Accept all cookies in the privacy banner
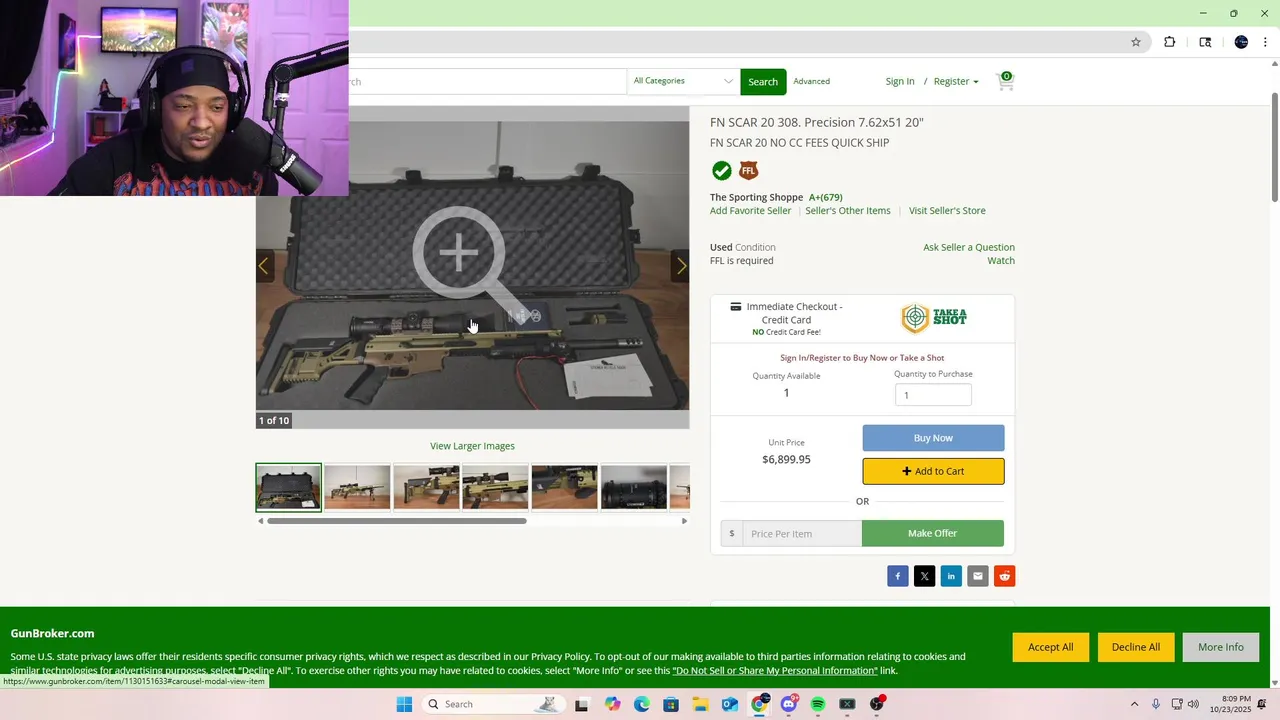 point(1050,647)
